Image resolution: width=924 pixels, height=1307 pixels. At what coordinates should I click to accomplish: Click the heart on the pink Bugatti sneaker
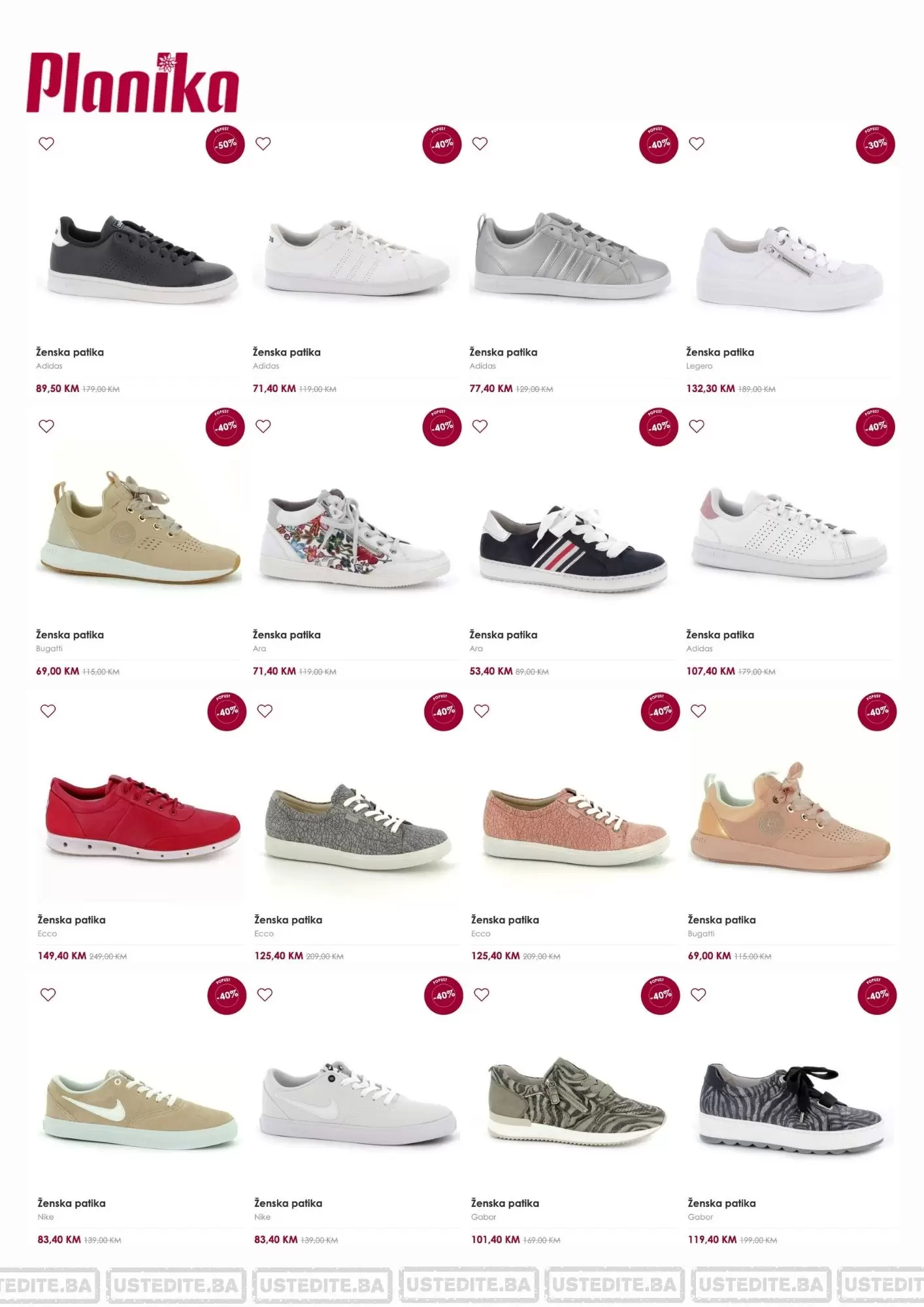click(x=699, y=711)
